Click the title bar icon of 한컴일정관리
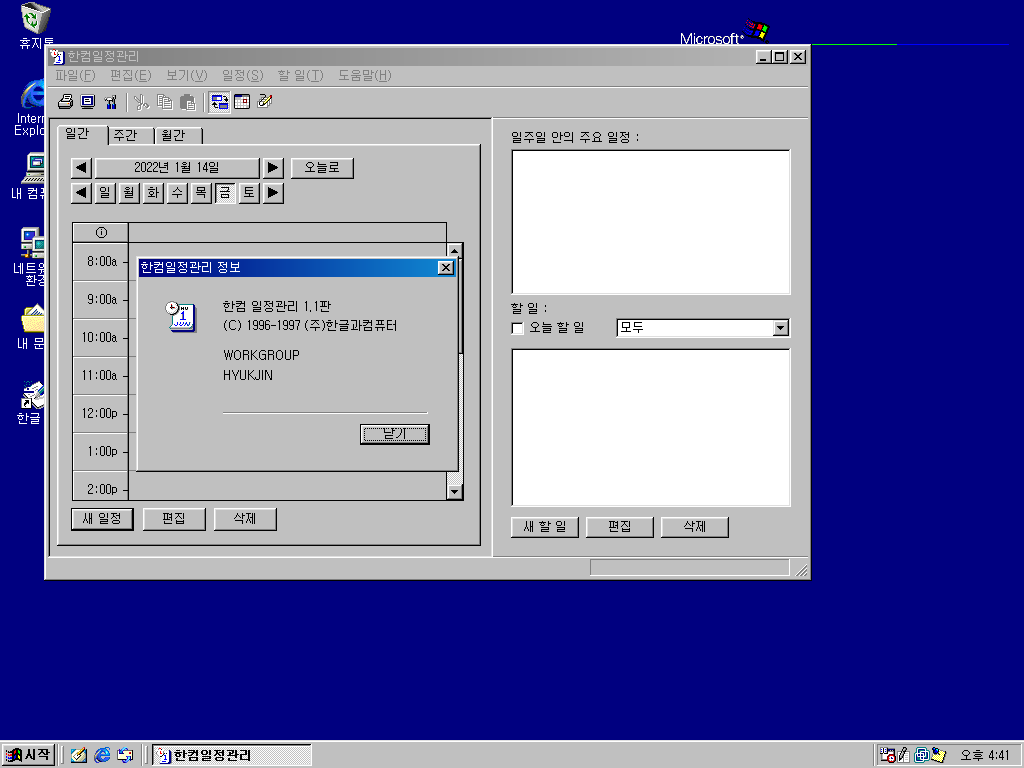Image resolution: width=1024 pixels, height=768 pixels. pyautogui.click(x=57, y=57)
